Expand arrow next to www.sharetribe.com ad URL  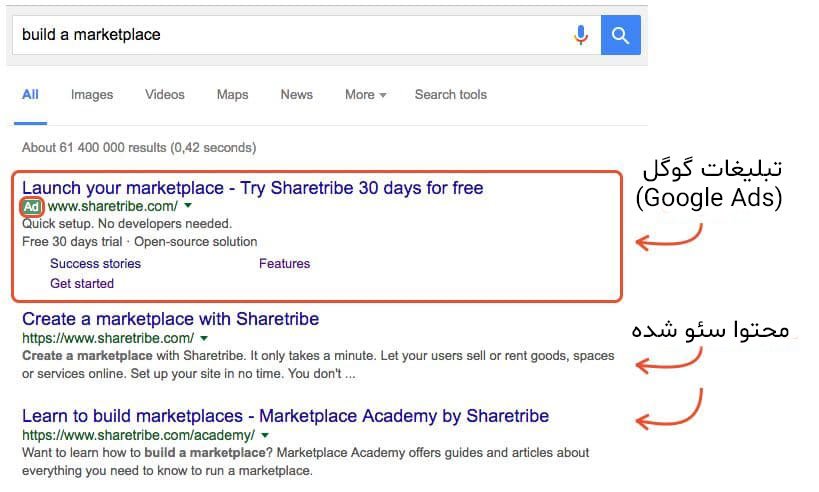[x=187, y=207]
